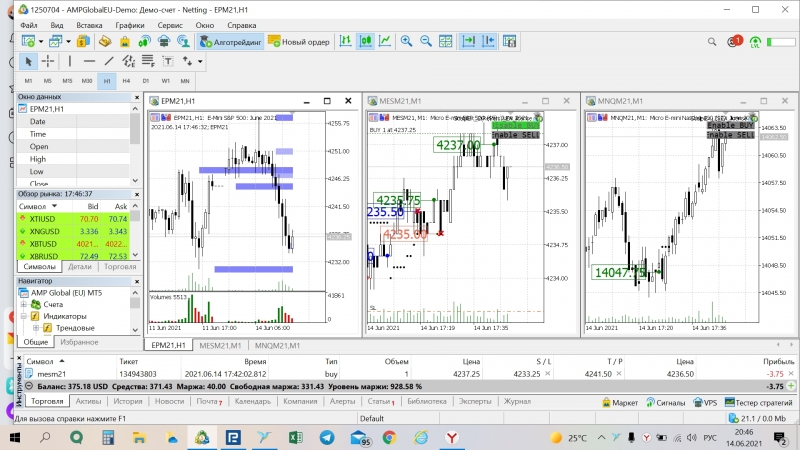Open new chart dropdown arrow
Image resolution: width=800 pixels, height=450 pixels.
tap(41, 42)
